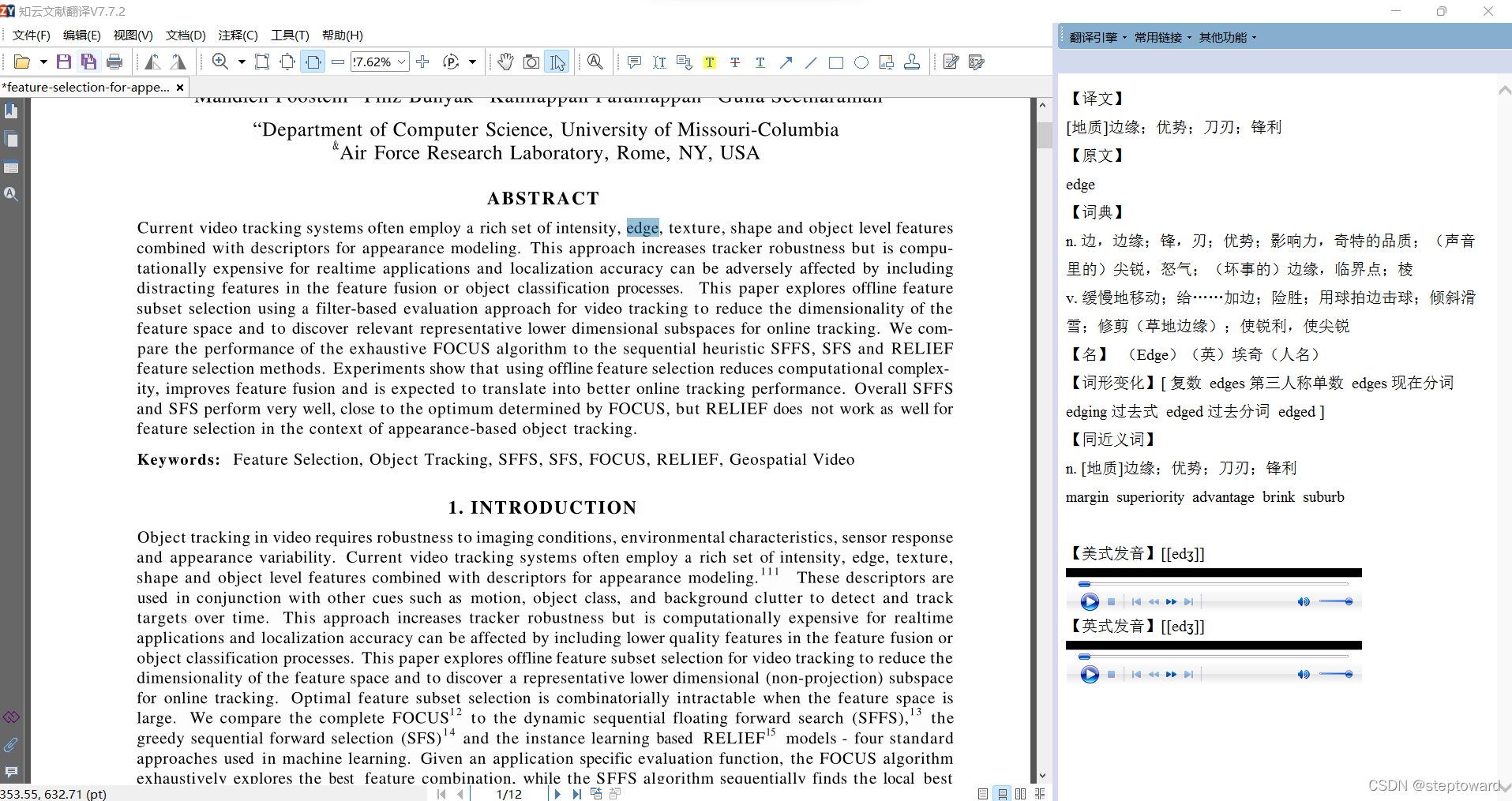Click the rotate view P icon
This screenshot has height=801, width=1512.
pos(451,62)
